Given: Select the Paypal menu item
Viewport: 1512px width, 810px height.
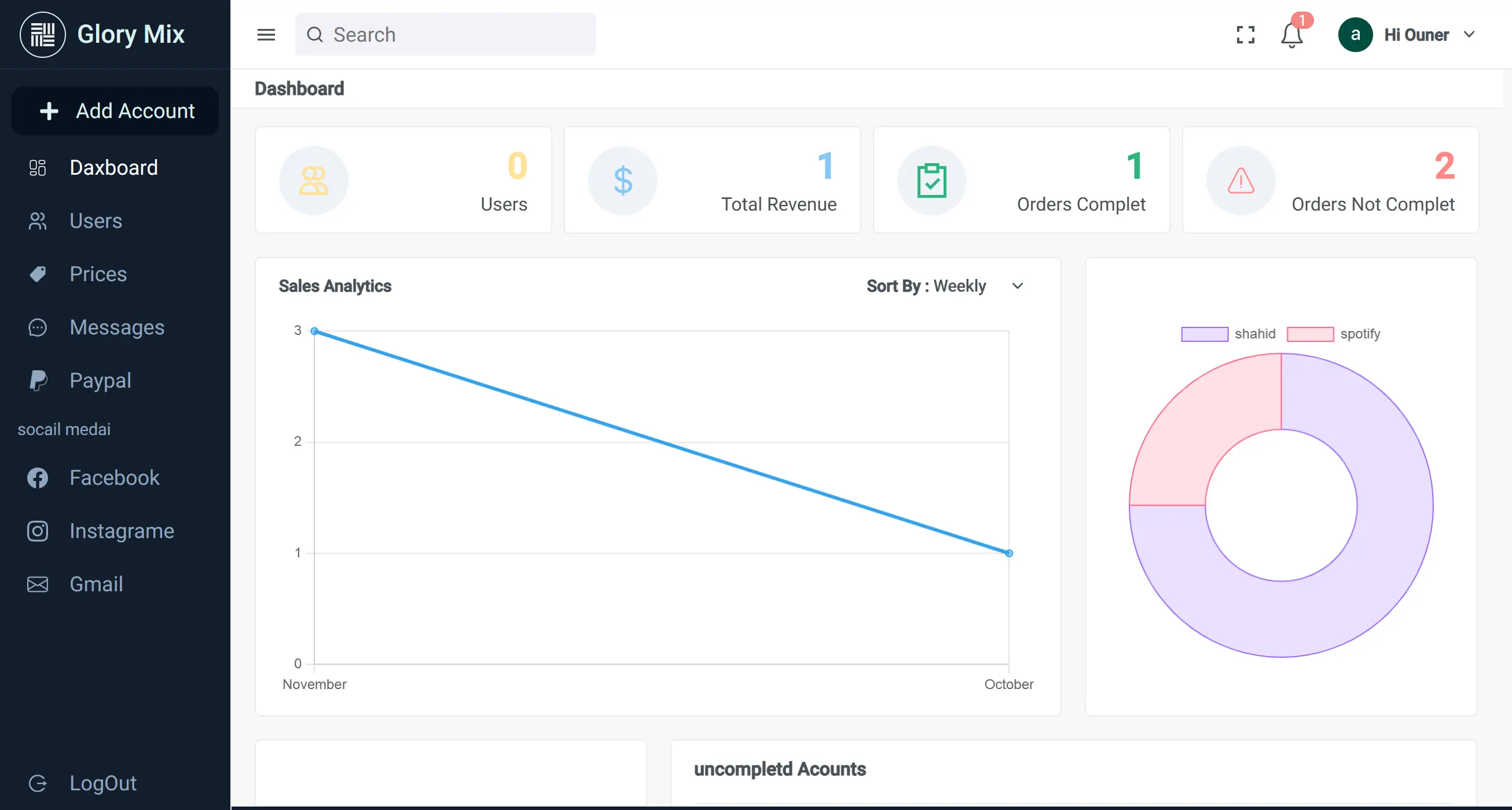Looking at the screenshot, I should 115,381.
